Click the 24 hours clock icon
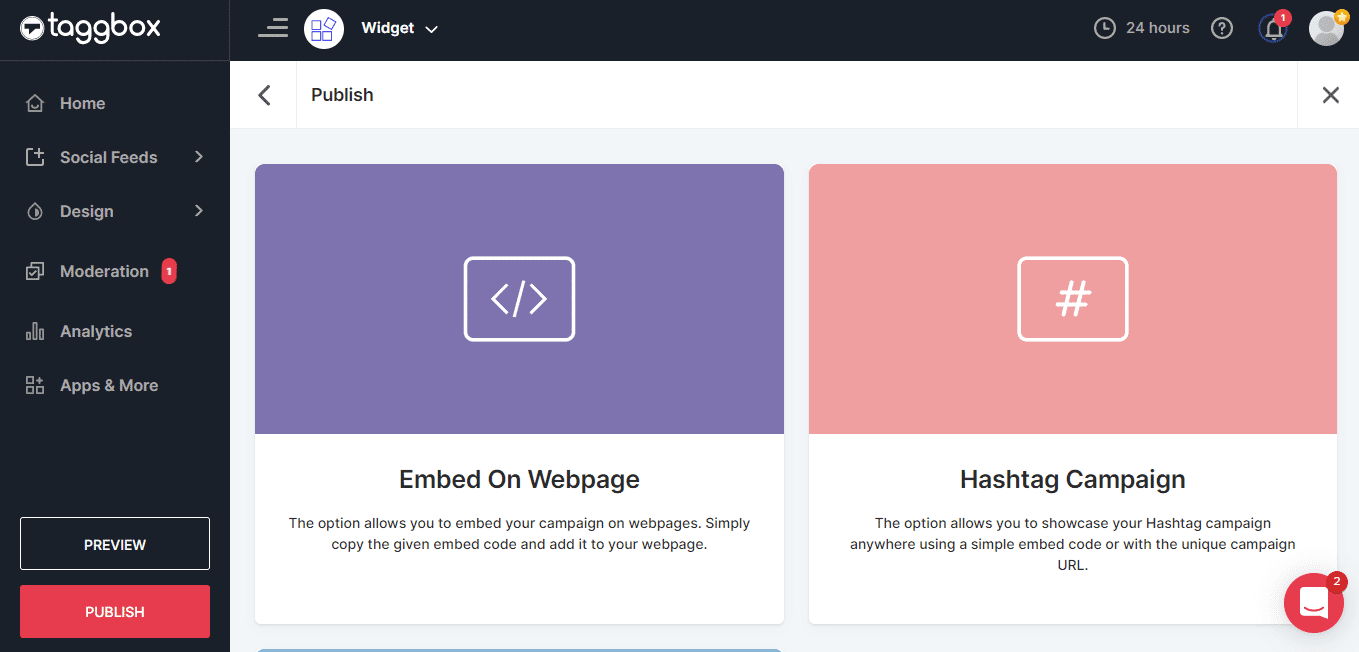 click(x=1104, y=28)
